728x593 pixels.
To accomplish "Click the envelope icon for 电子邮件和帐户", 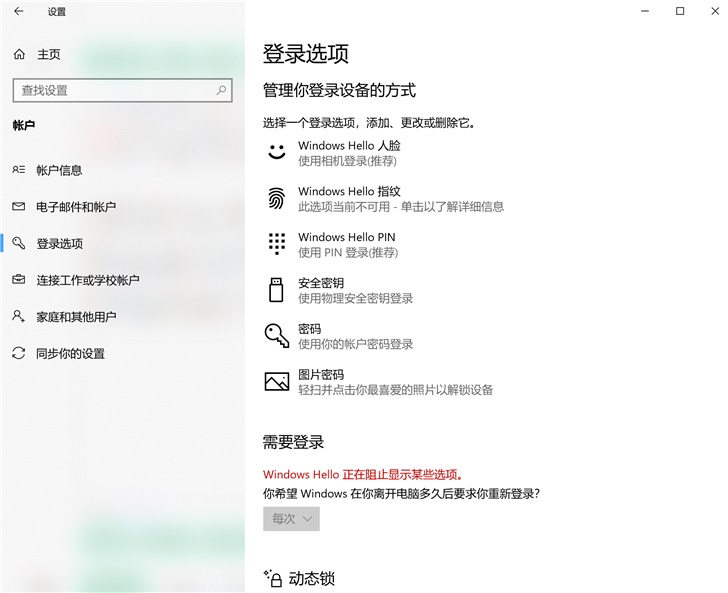I will pyautogui.click(x=19, y=206).
